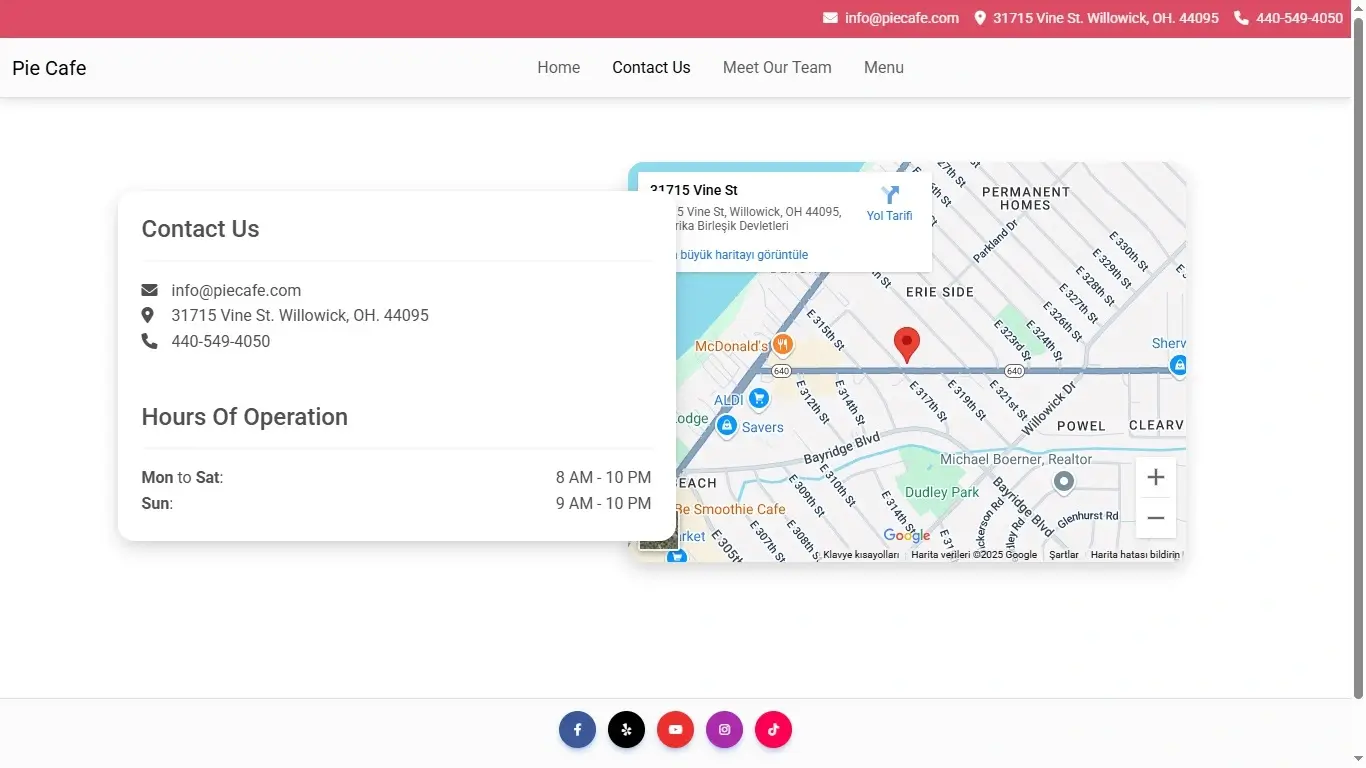1366x768 pixels.
Task: Open the YouTube social icon
Action: tap(675, 729)
